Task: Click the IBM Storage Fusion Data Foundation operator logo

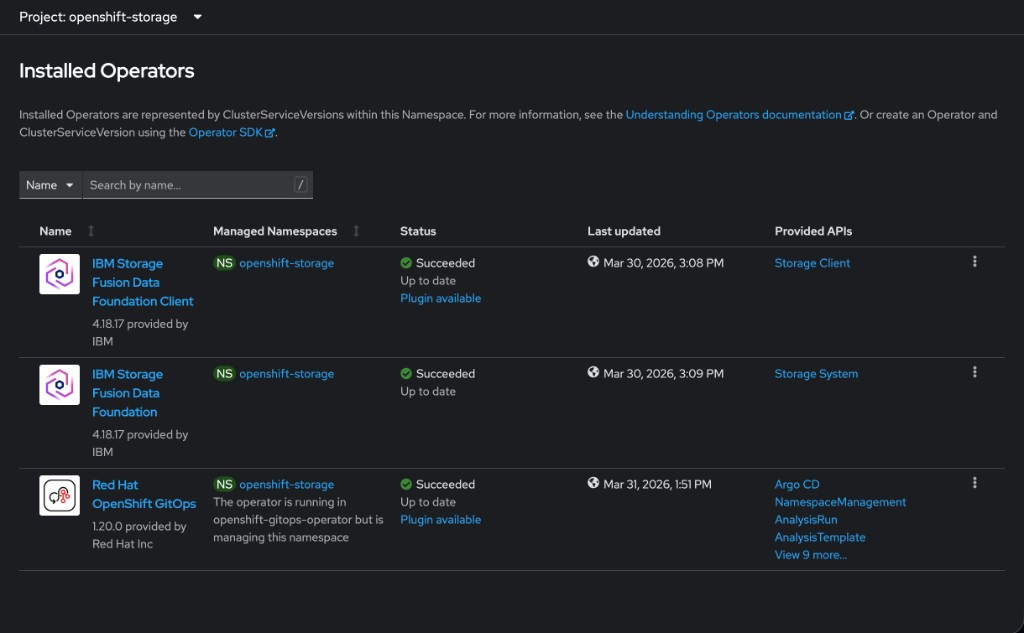Action: coord(59,383)
